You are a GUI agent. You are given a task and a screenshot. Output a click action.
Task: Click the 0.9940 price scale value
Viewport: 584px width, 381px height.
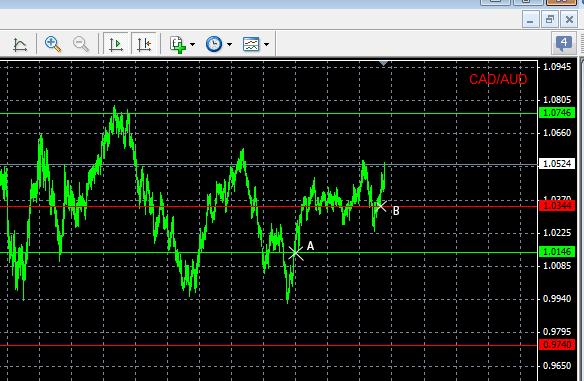pos(557,299)
